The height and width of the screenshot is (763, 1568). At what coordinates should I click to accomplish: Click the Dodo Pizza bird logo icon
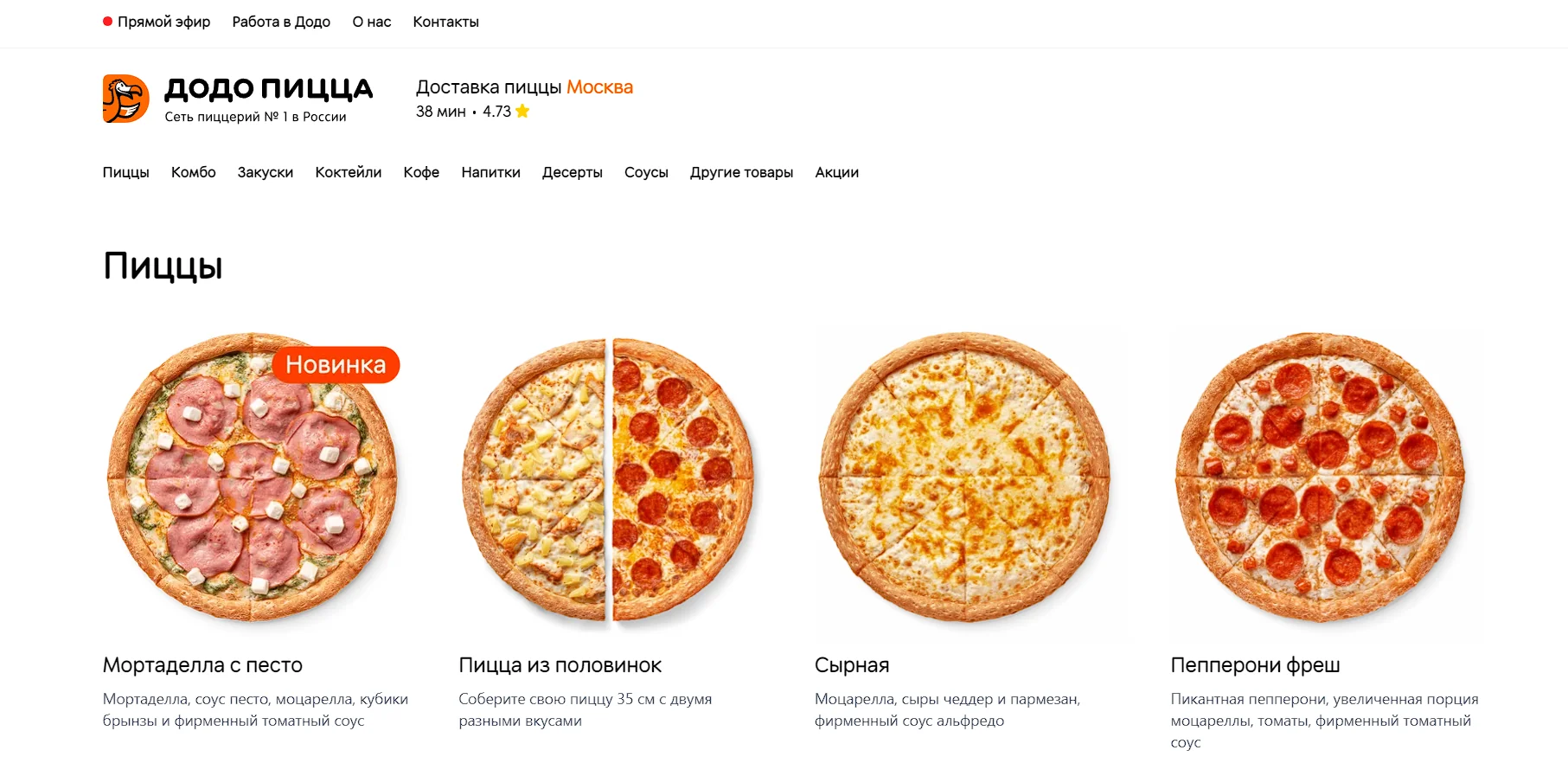pos(126,99)
